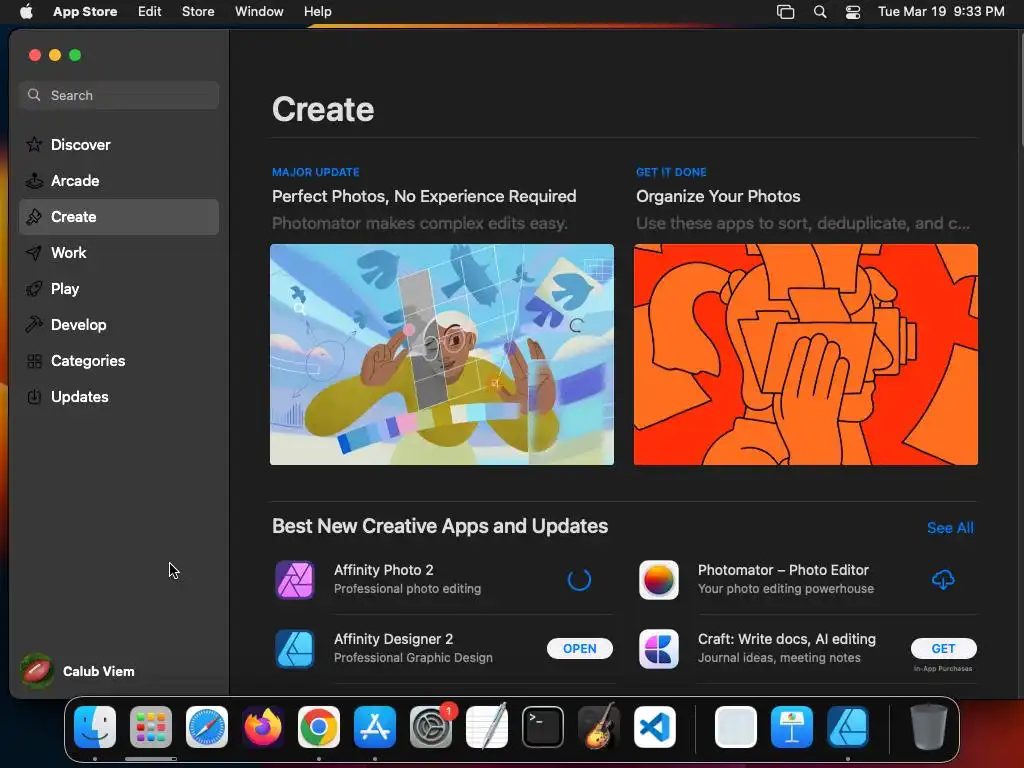
Task: Open the orange Organize Your Photos artwork
Action: tap(806, 355)
